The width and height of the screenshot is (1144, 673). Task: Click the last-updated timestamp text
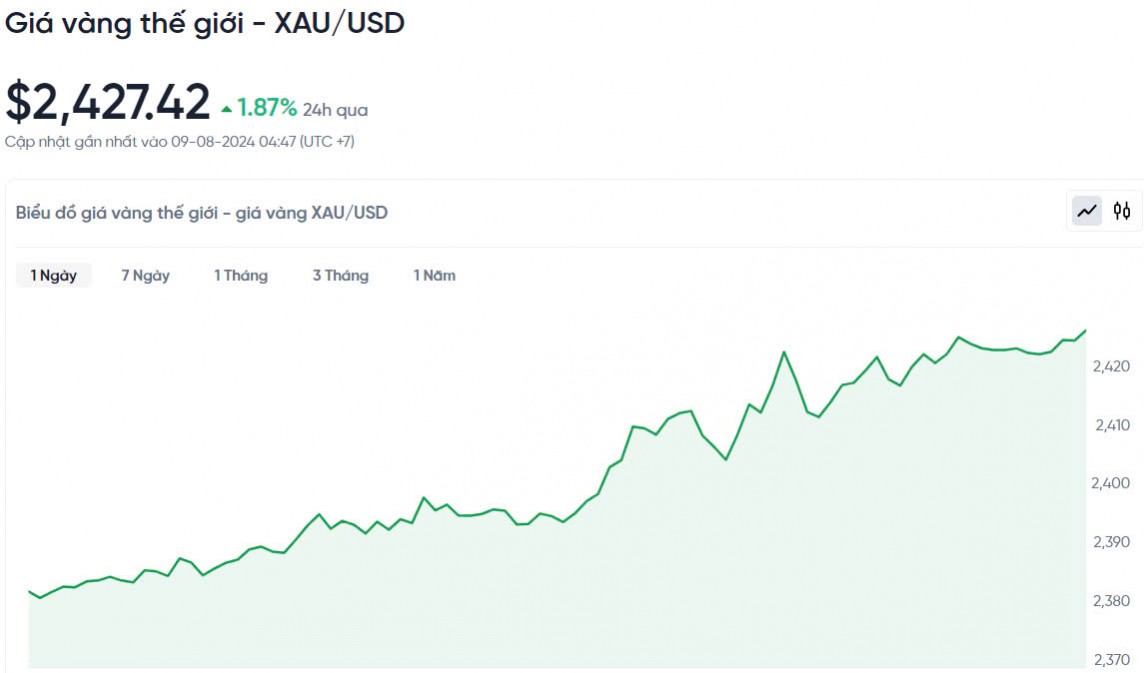(x=180, y=142)
